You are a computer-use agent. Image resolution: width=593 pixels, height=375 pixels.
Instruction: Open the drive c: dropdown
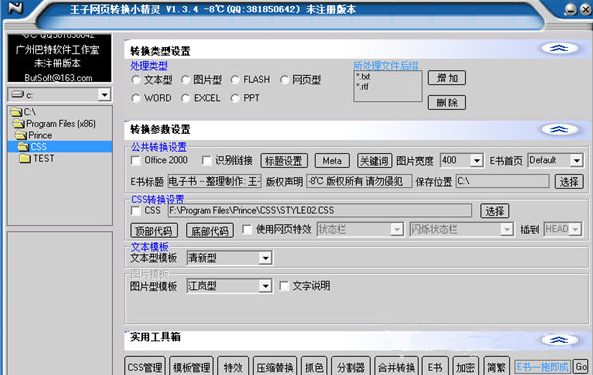[x=104, y=95]
